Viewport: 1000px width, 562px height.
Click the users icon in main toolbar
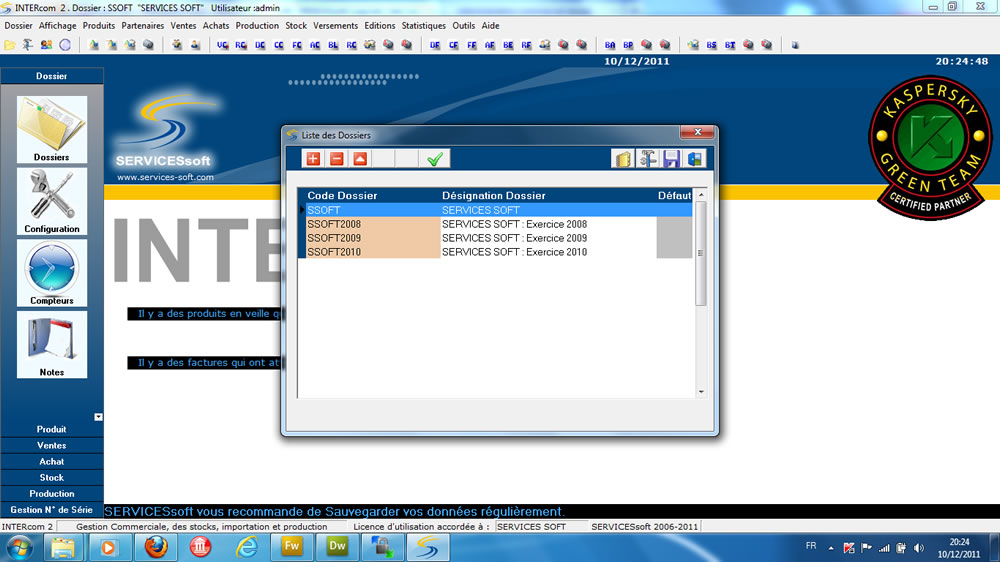47,45
